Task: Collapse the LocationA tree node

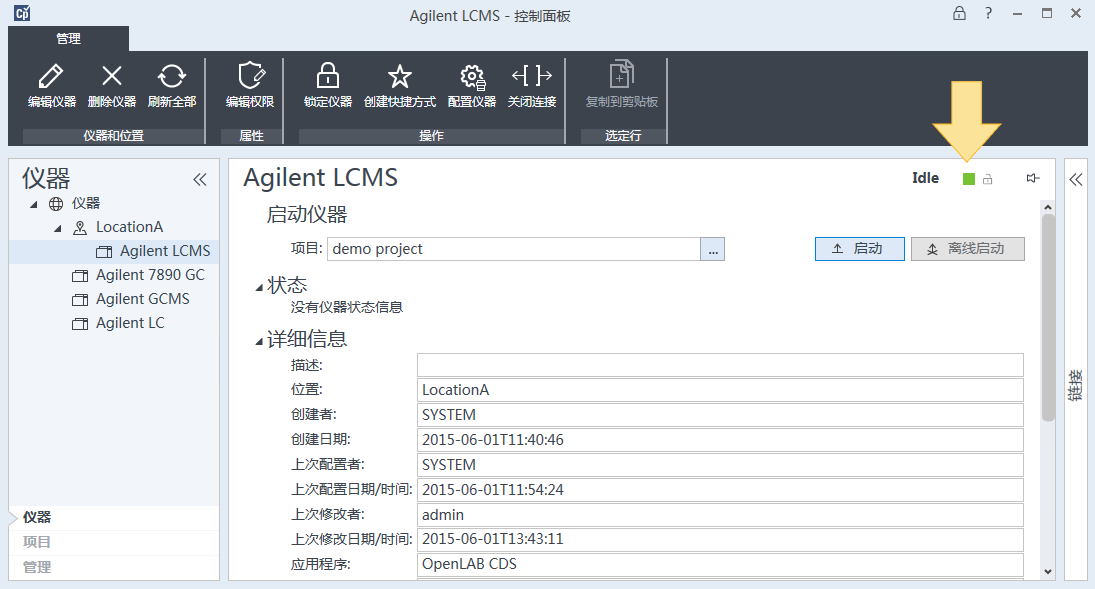Action: tap(58, 228)
